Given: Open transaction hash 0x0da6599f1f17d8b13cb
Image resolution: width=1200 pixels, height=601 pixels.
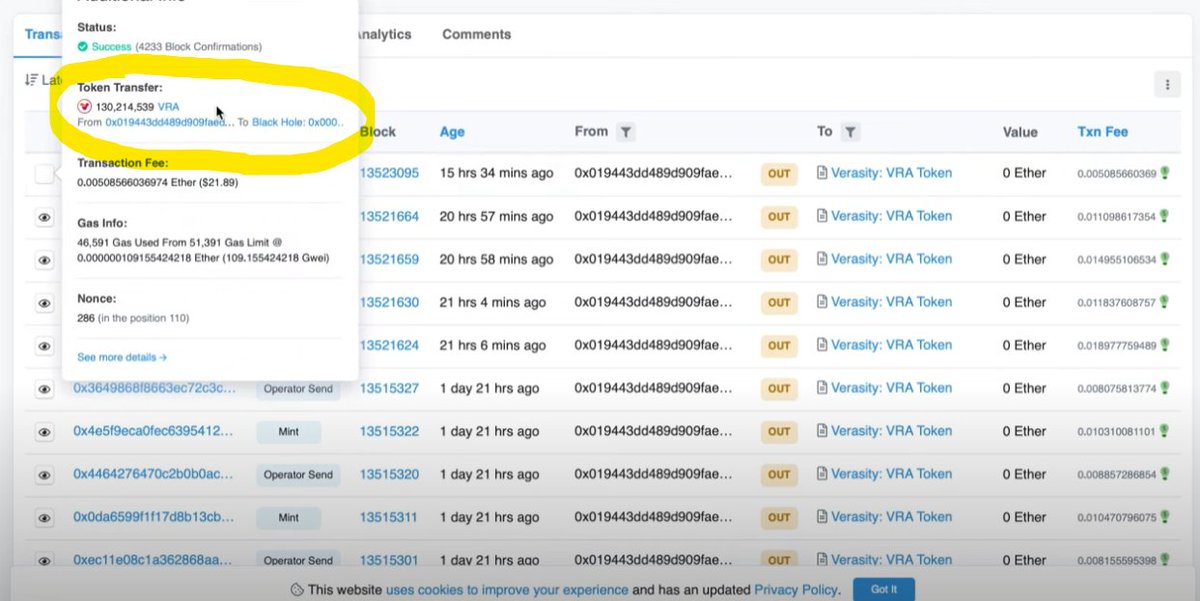Looking at the screenshot, I should pyautogui.click(x=154, y=517).
